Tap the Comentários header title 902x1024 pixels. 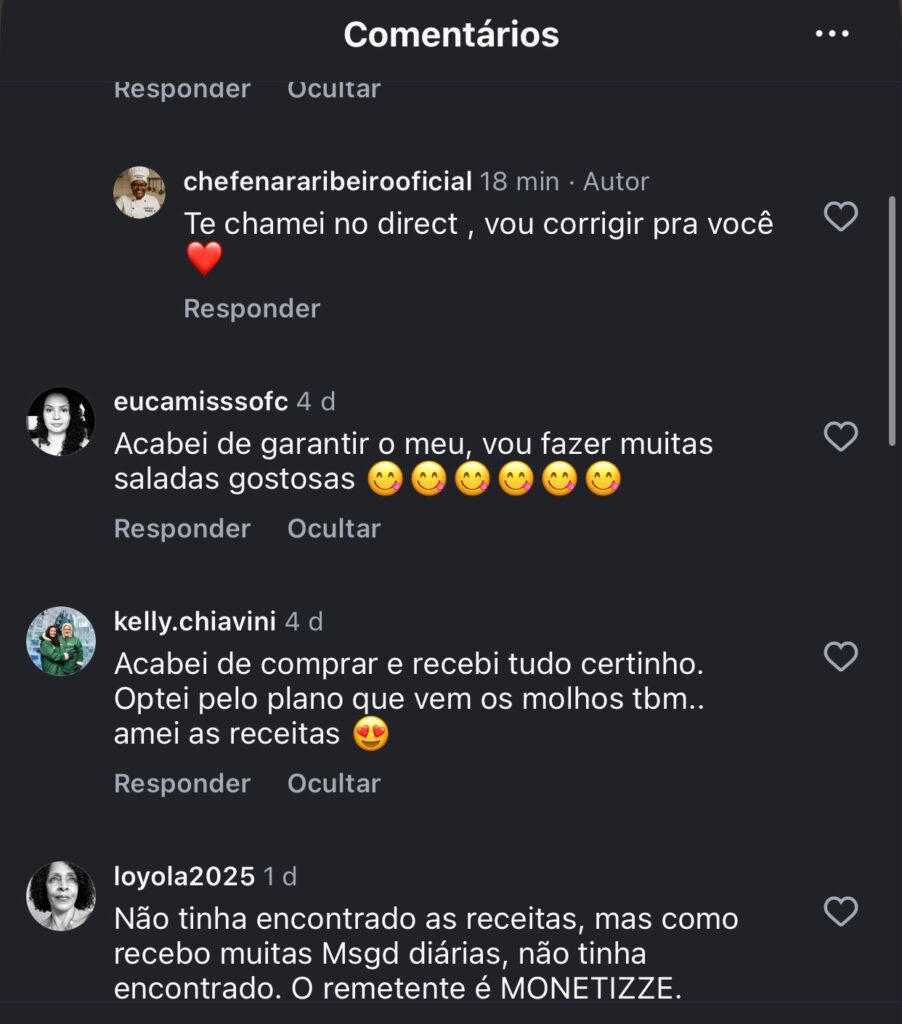[451, 34]
